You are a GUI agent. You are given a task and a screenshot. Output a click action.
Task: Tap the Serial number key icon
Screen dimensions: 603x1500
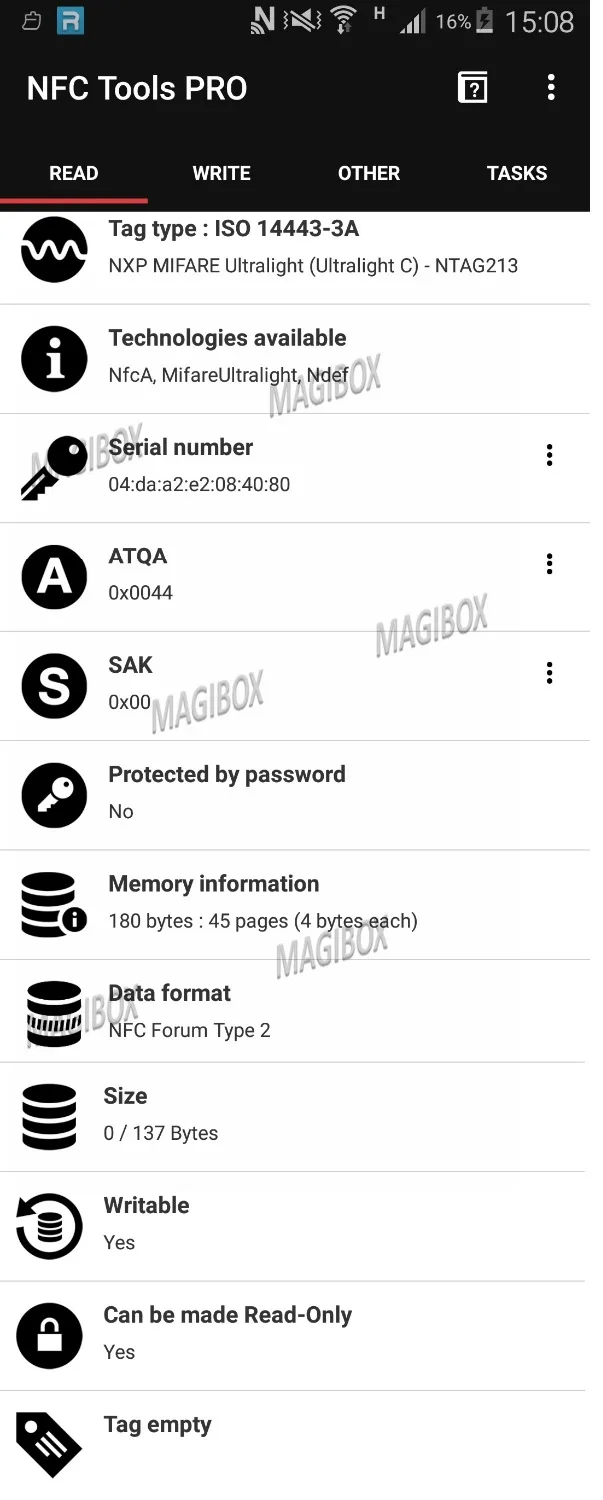[54, 467]
